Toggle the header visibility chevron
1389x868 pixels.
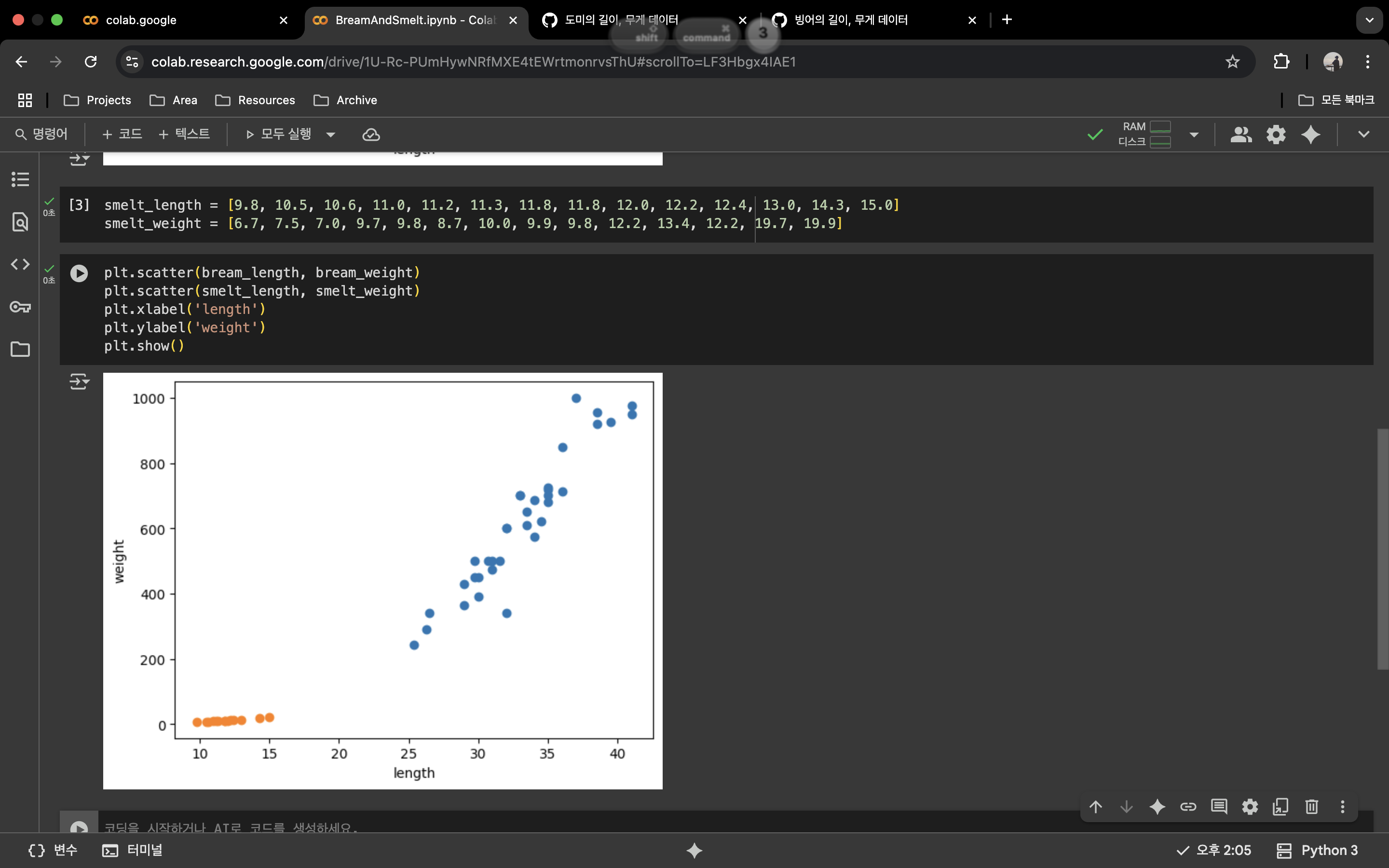pos(1364,135)
